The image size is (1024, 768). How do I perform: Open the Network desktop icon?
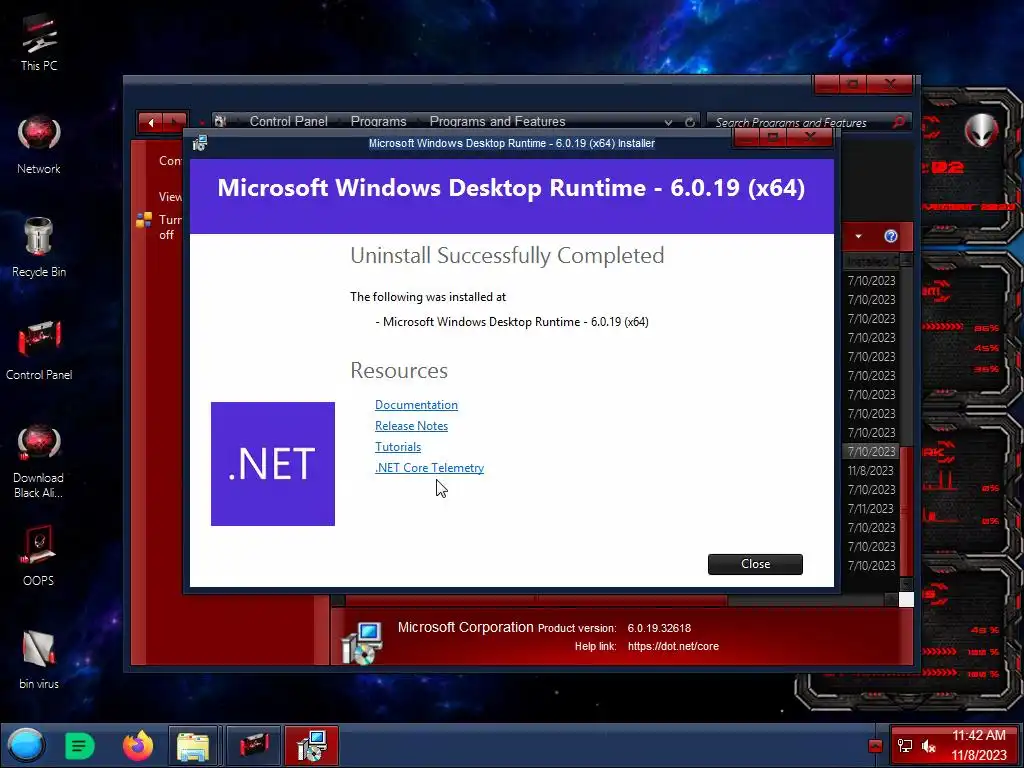pos(39,145)
